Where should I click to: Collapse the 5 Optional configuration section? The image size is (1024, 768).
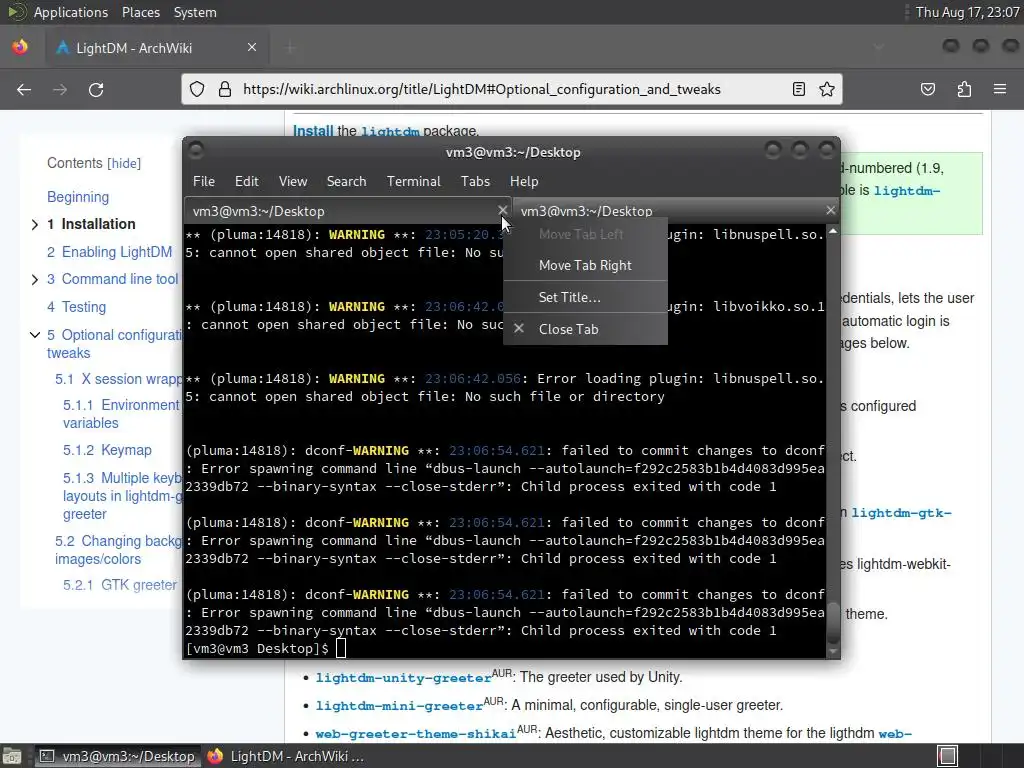[x=35, y=335]
